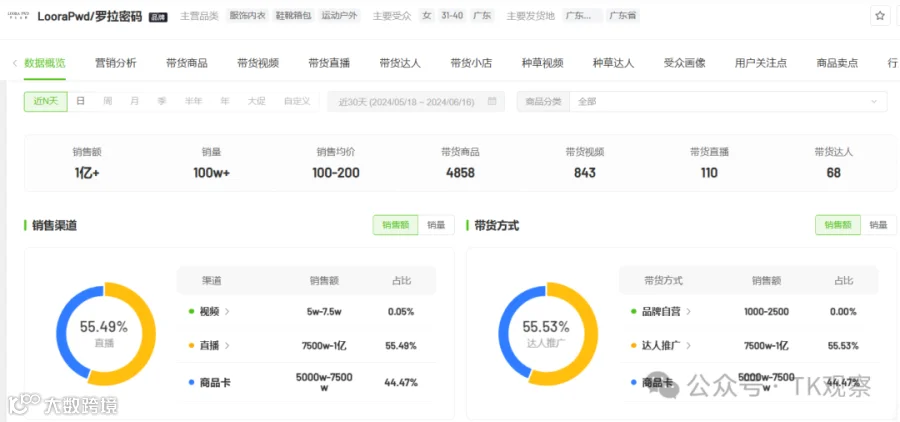900x422 pixels.
Task: Open the 数据概览 tab
Action: tap(45, 63)
